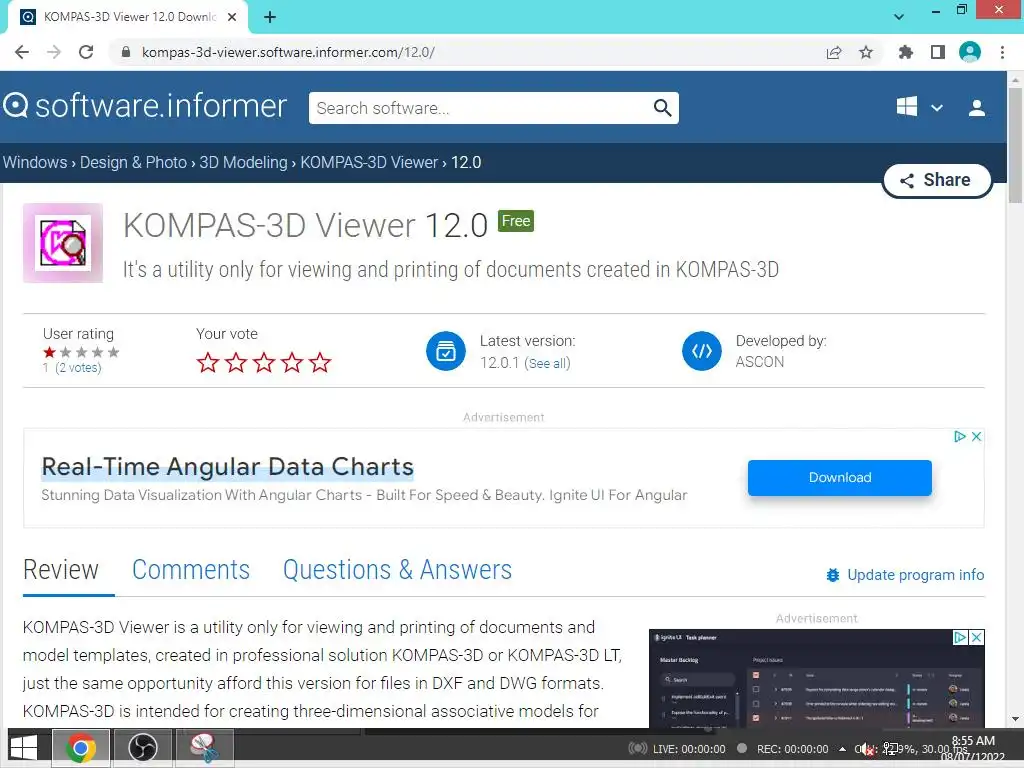Open Chrome extensions puzzle icon
Screen dimensions: 1024x768
click(x=905, y=52)
